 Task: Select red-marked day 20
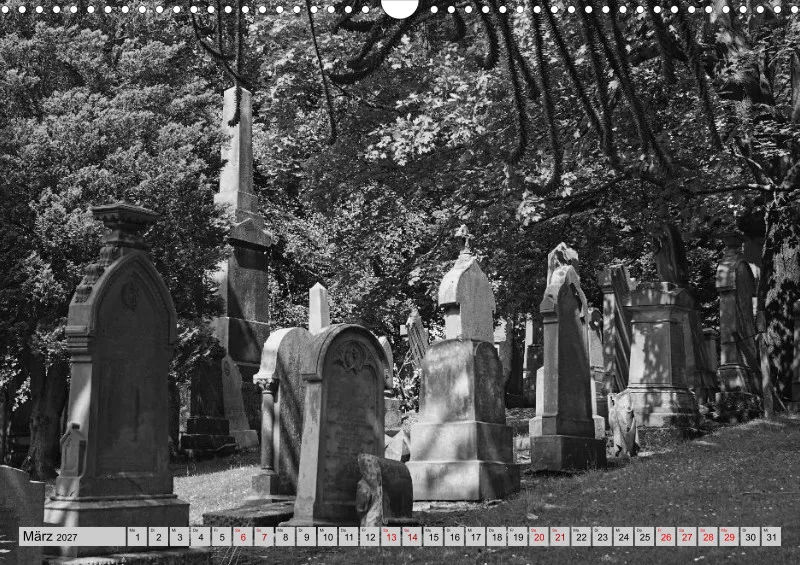tap(539, 537)
